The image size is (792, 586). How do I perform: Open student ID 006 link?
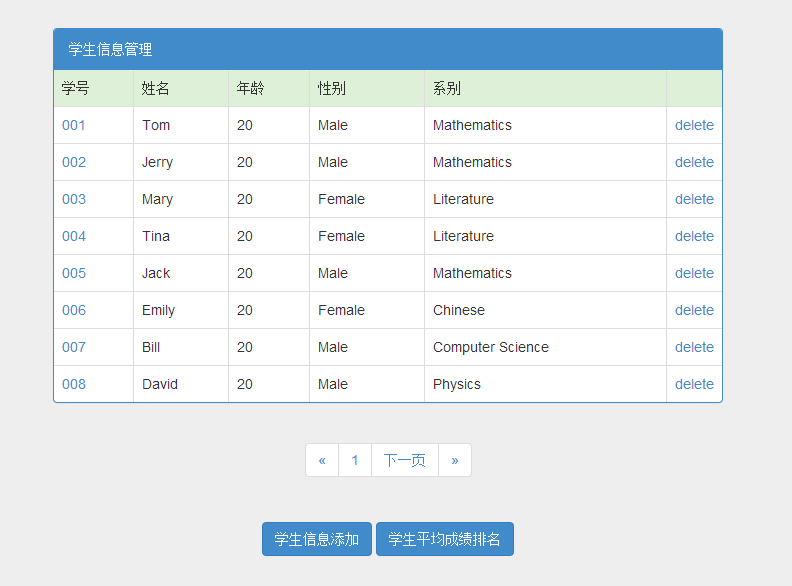click(x=74, y=310)
